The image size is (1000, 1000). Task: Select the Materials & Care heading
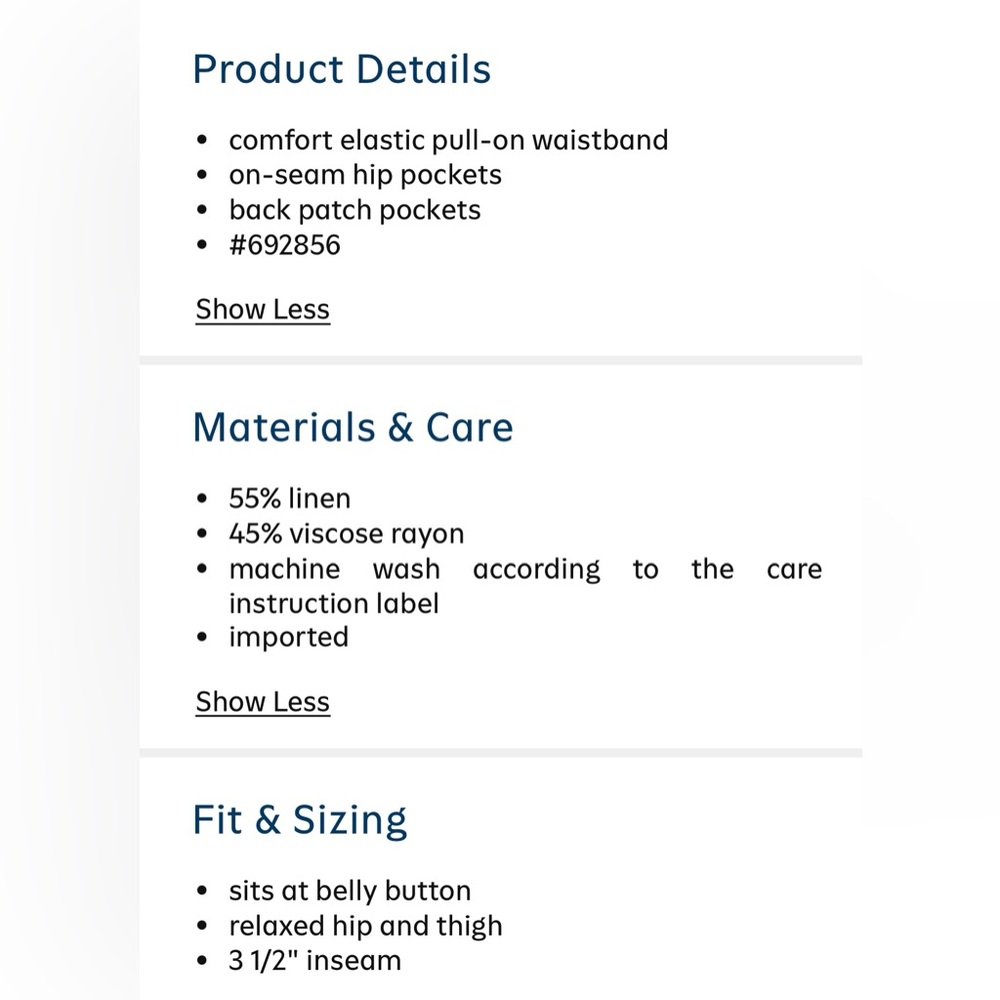pos(353,427)
